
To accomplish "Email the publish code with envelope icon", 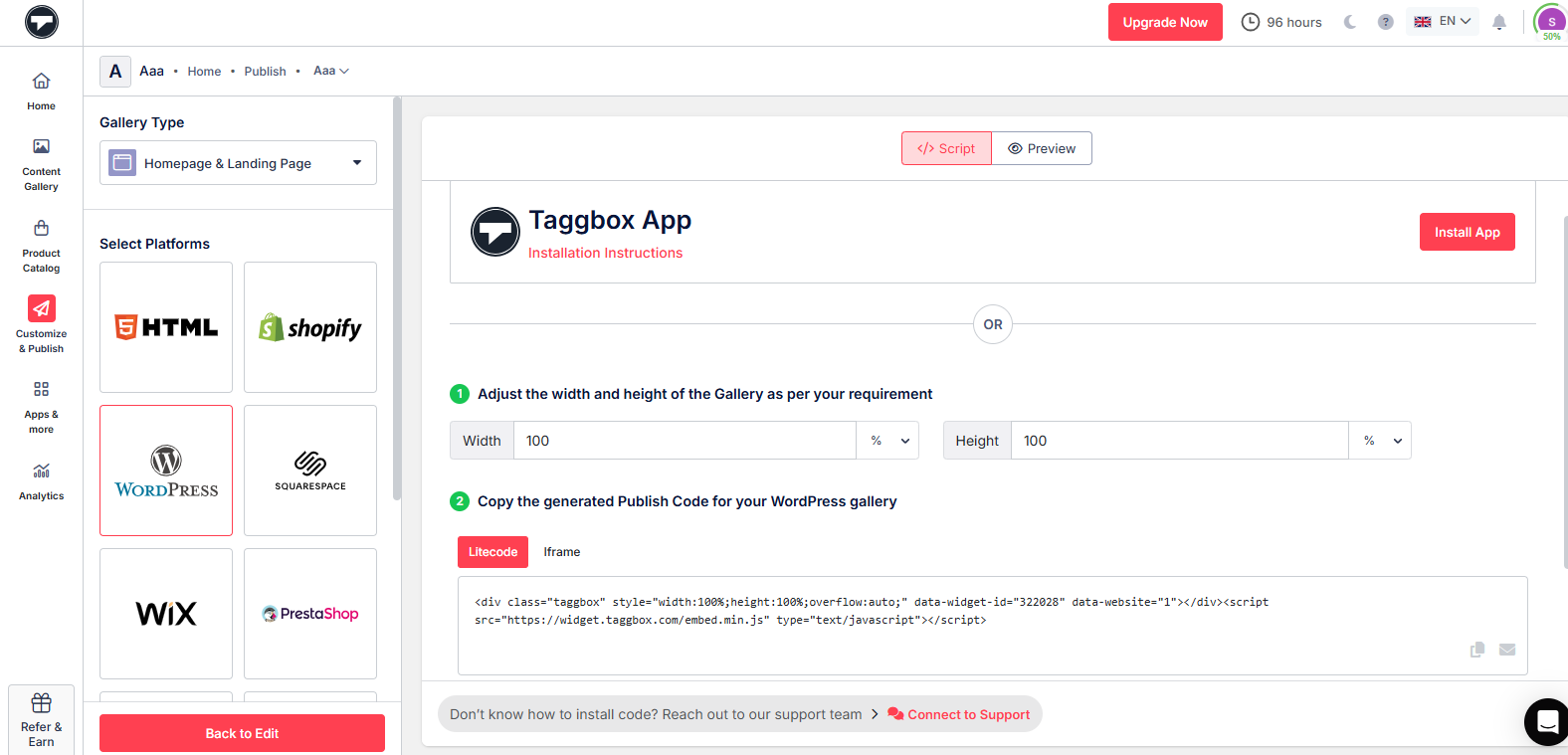I will (1507, 650).
